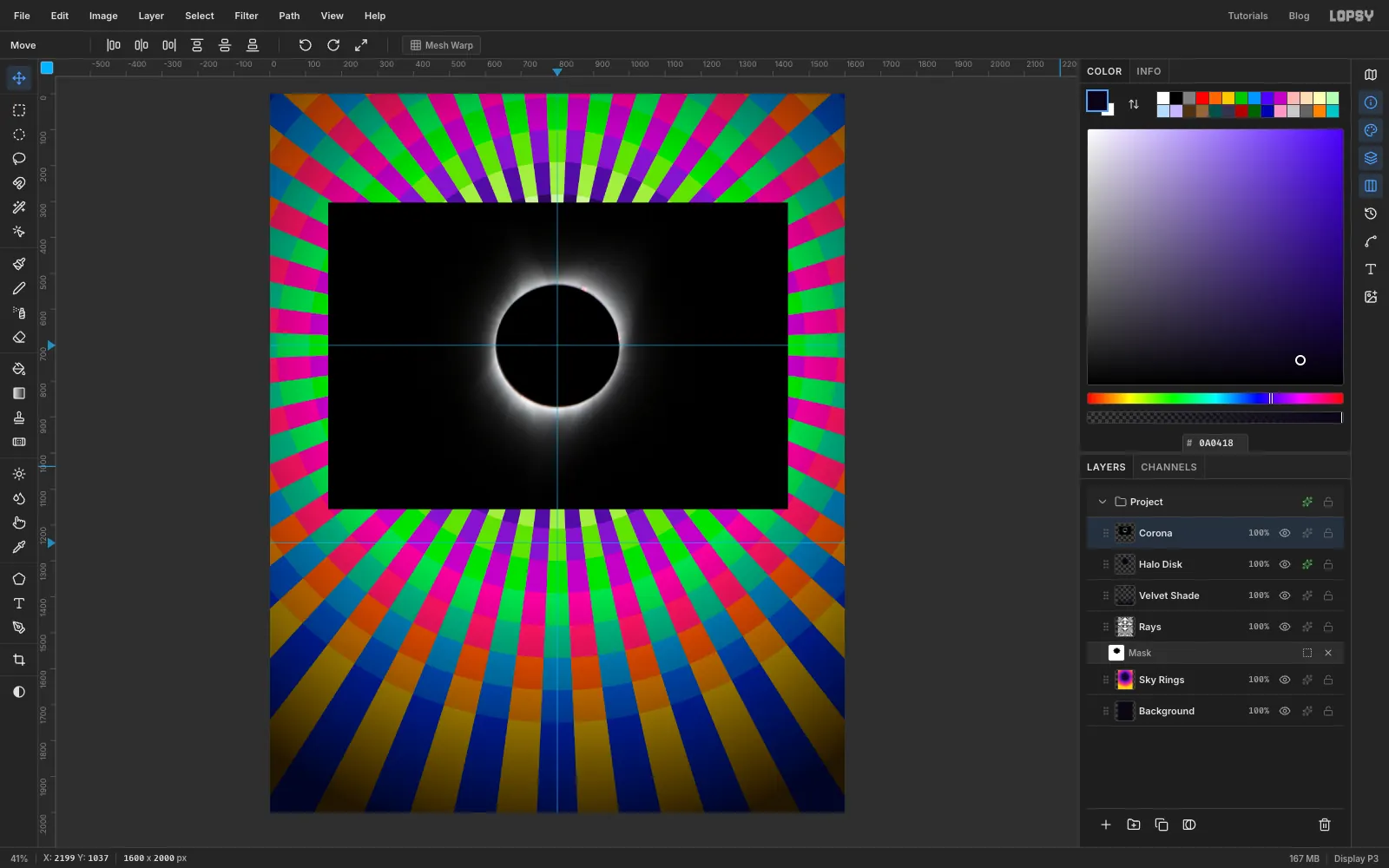Select the Lasso tool

(x=19, y=159)
